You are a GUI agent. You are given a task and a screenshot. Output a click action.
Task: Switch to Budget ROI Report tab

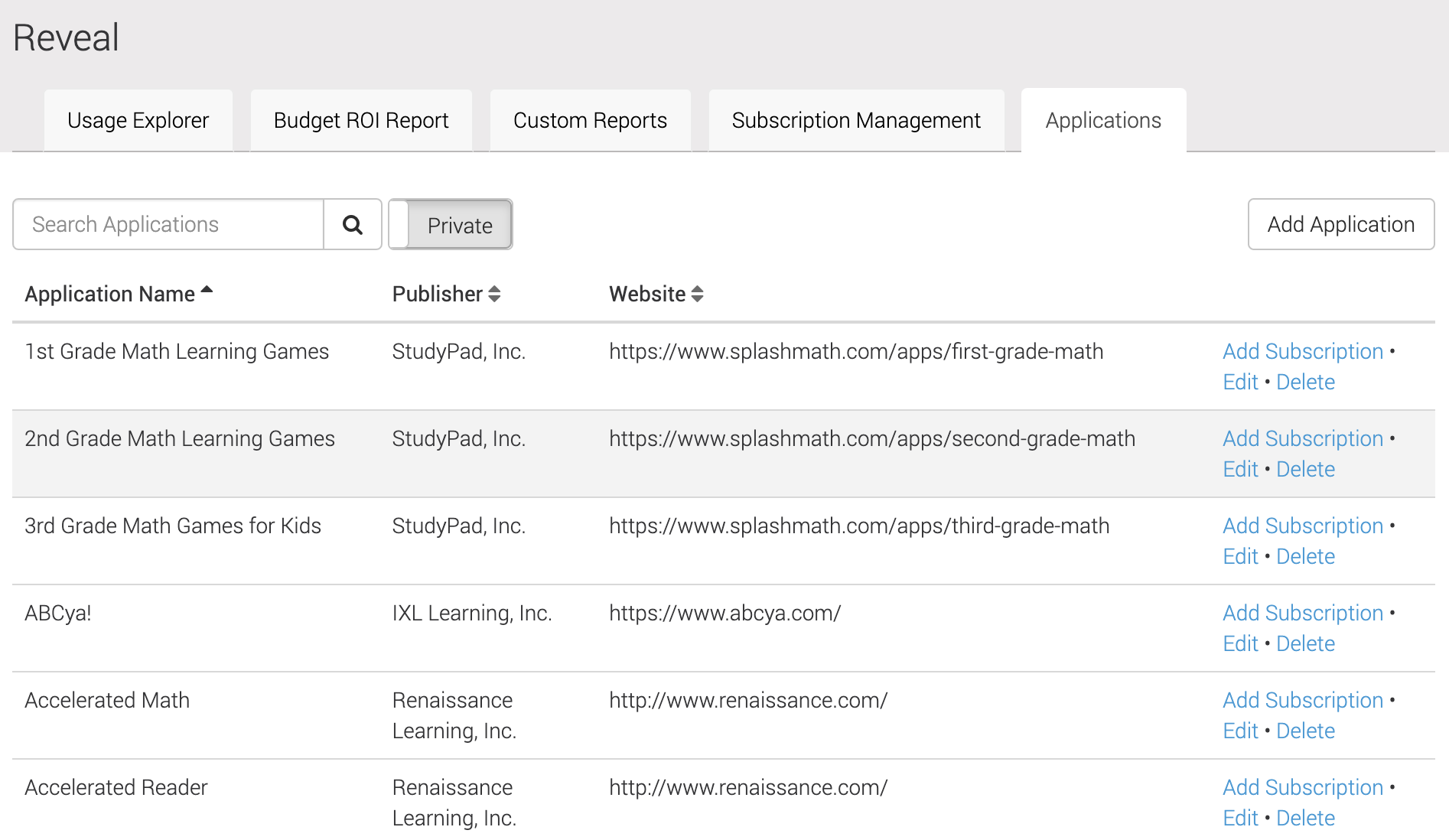click(x=361, y=120)
